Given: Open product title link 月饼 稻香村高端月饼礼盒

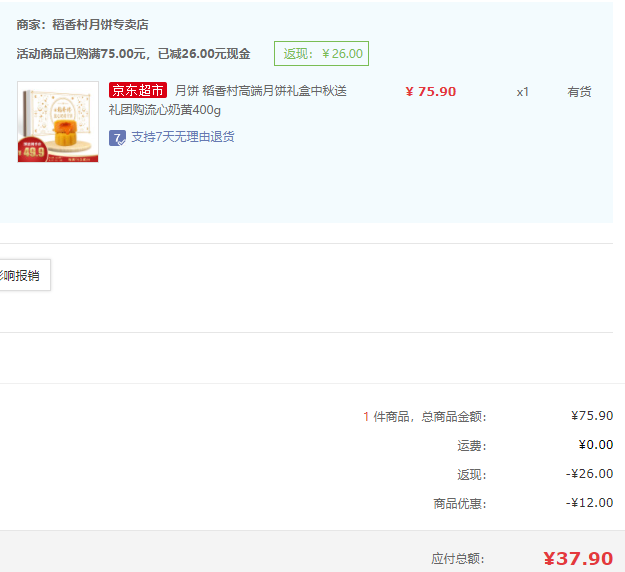Looking at the screenshot, I should pyautogui.click(x=228, y=100).
